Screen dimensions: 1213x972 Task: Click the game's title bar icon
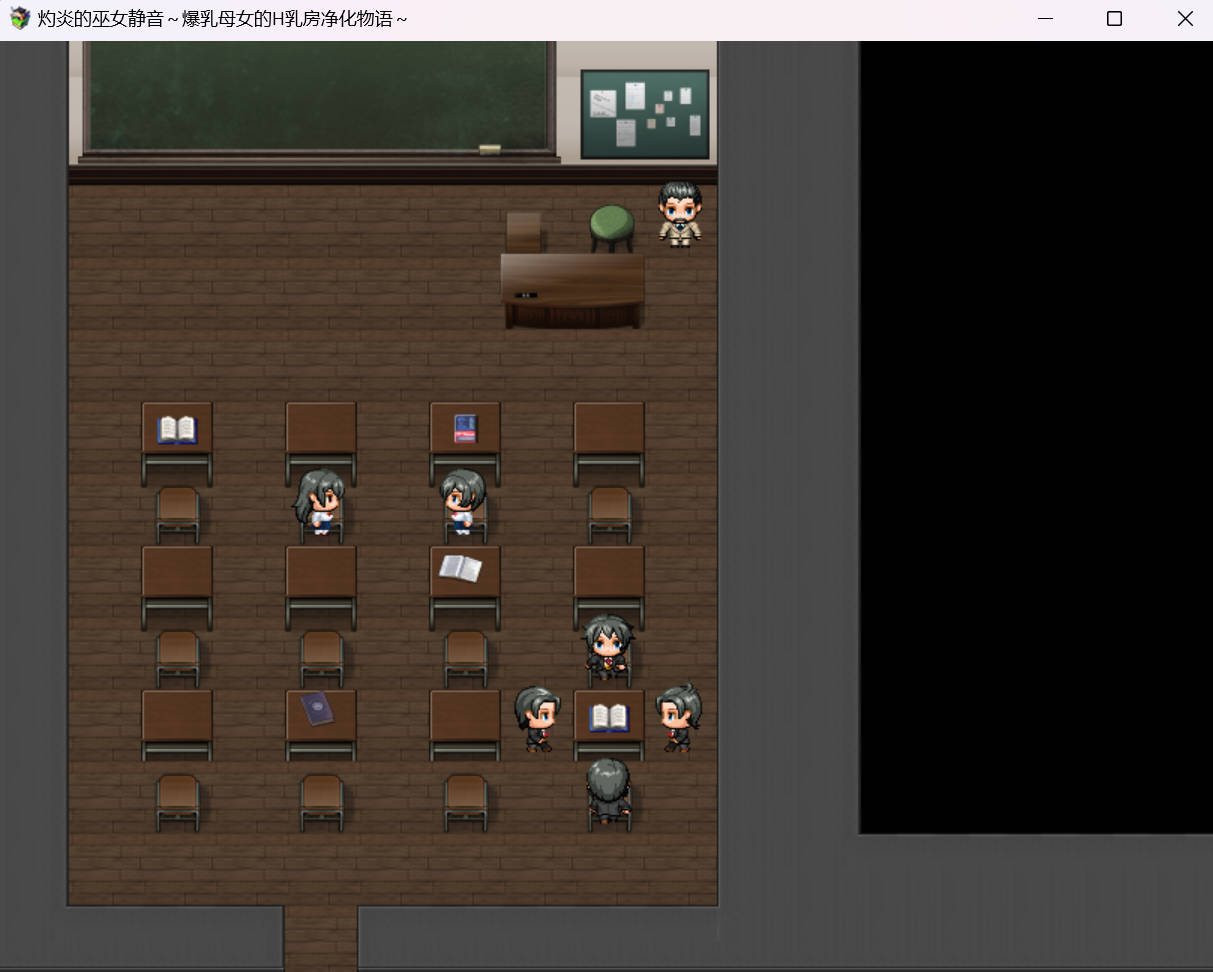click(19, 19)
